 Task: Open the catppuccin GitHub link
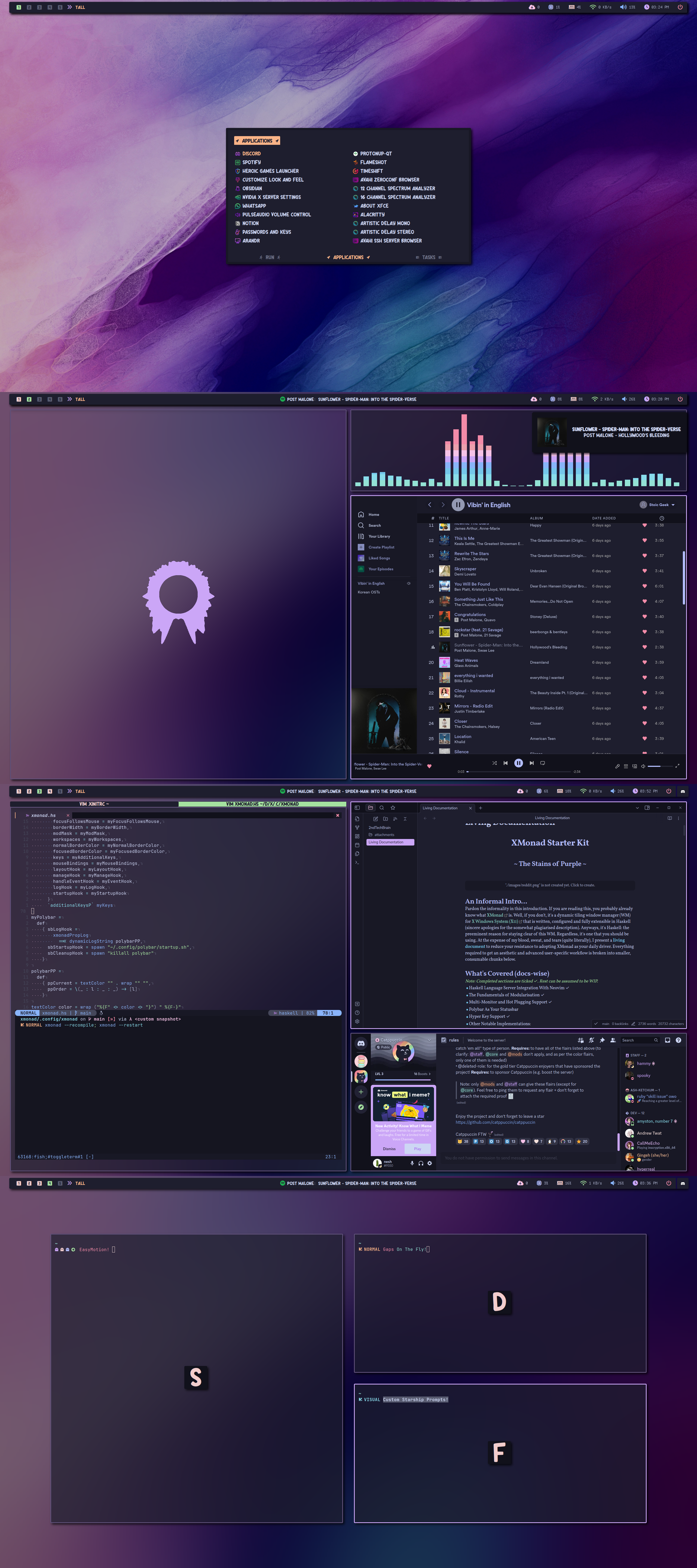[x=495, y=1122]
